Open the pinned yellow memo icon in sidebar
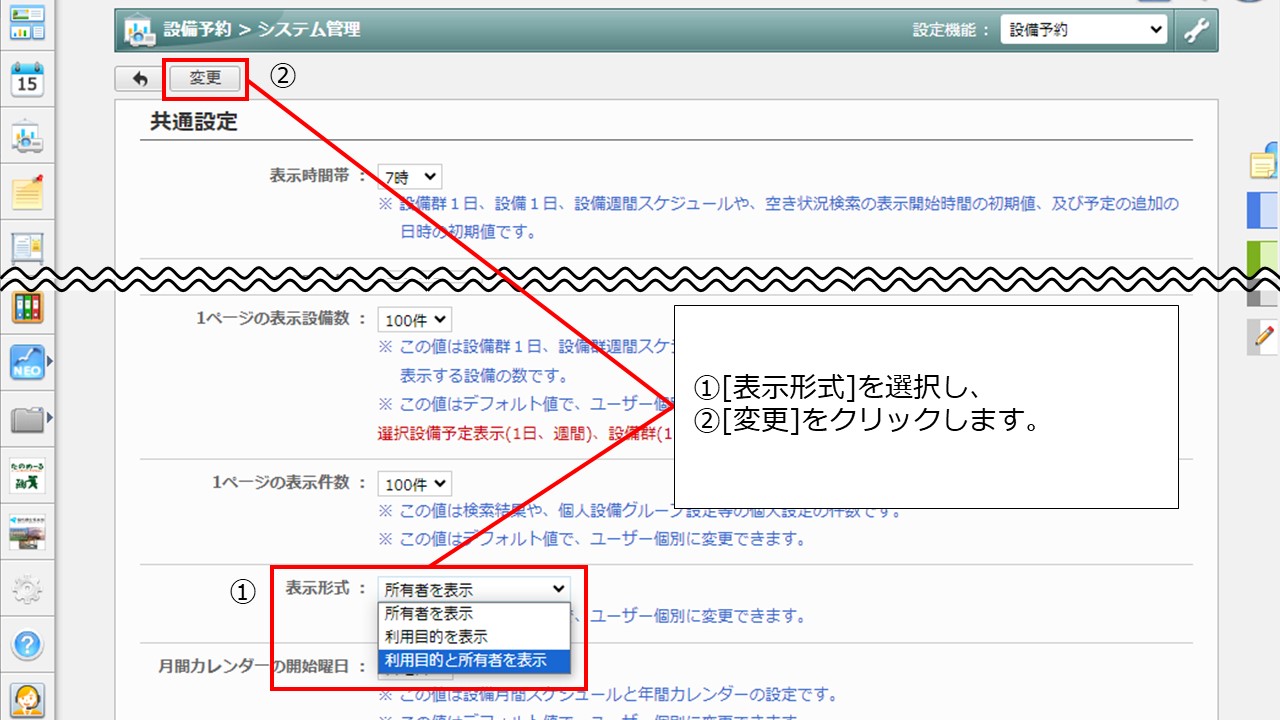The width and height of the screenshot is (1280, 720). point(27,192)
